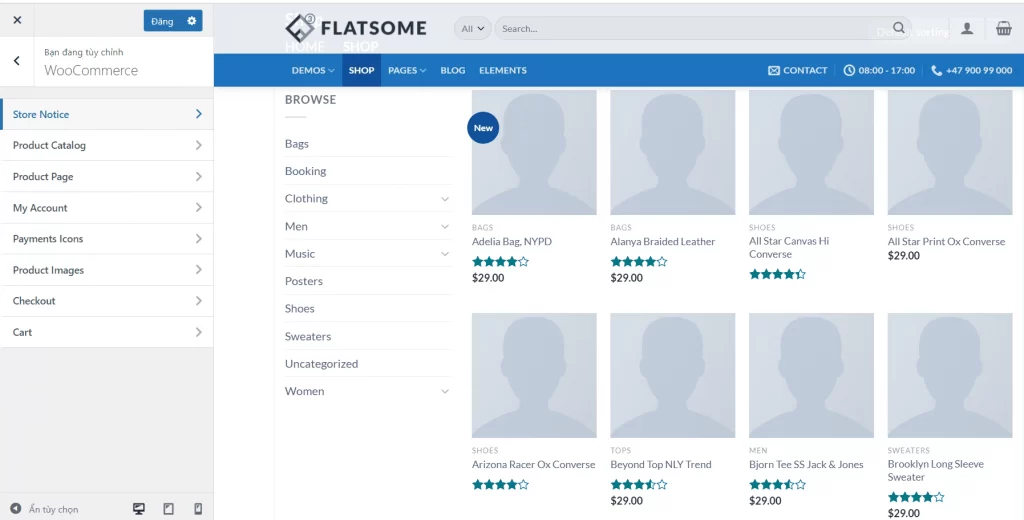
Task: Expand the Clothing category chevron
Action: coord(445,199)
